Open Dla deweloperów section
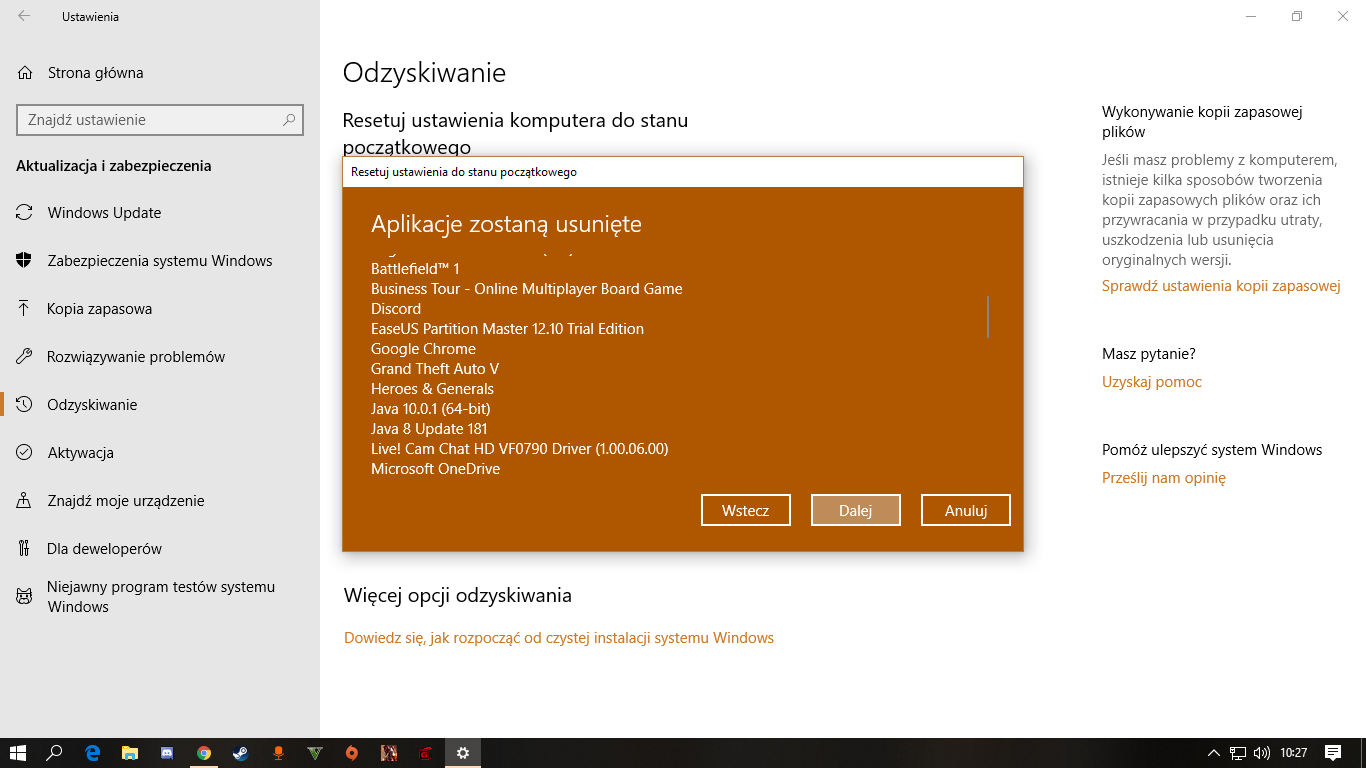The height and width of the screenshot is (768, 1366). (x=104, y=549)
